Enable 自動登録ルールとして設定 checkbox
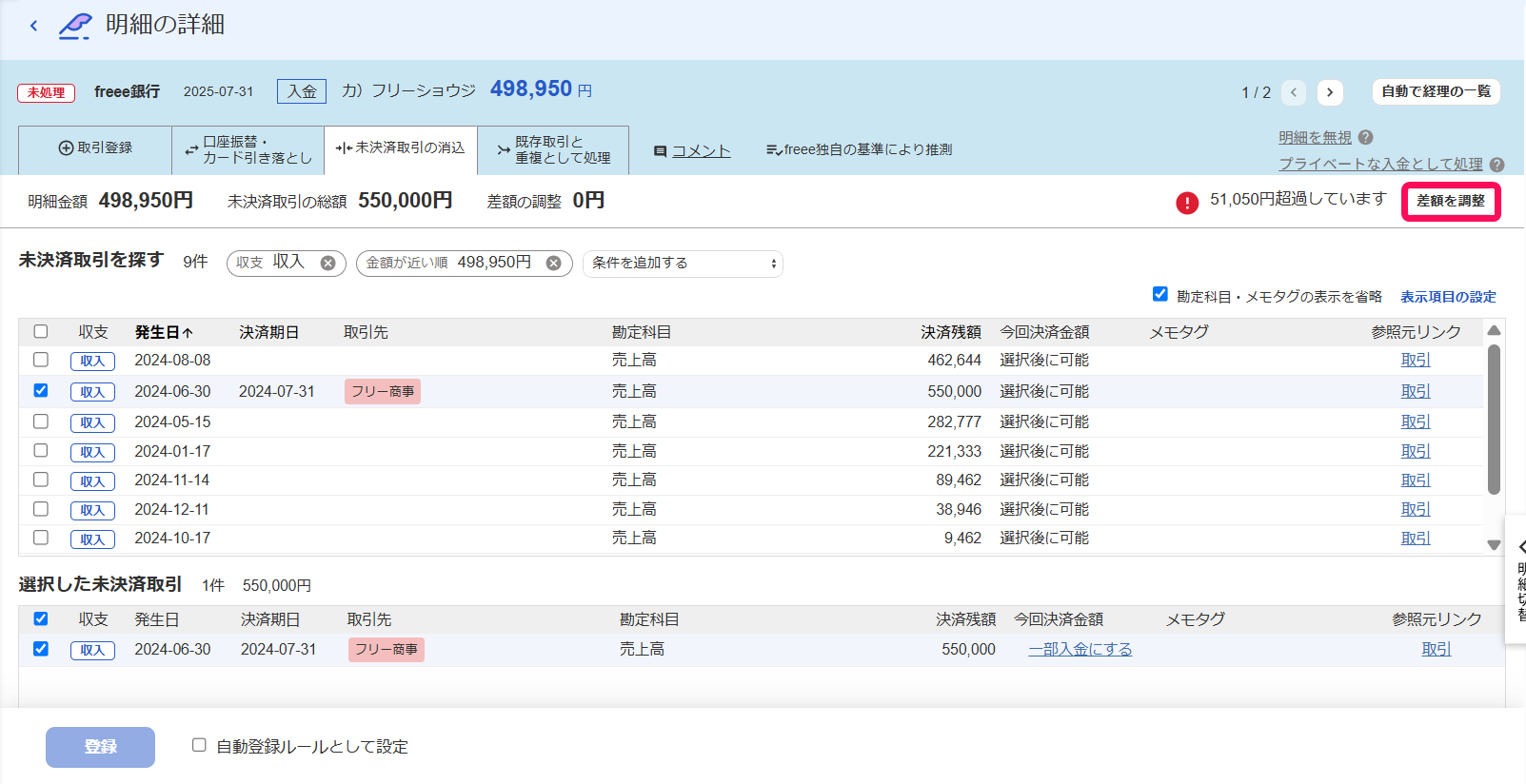1526x784 pixels. pos(199,745)
